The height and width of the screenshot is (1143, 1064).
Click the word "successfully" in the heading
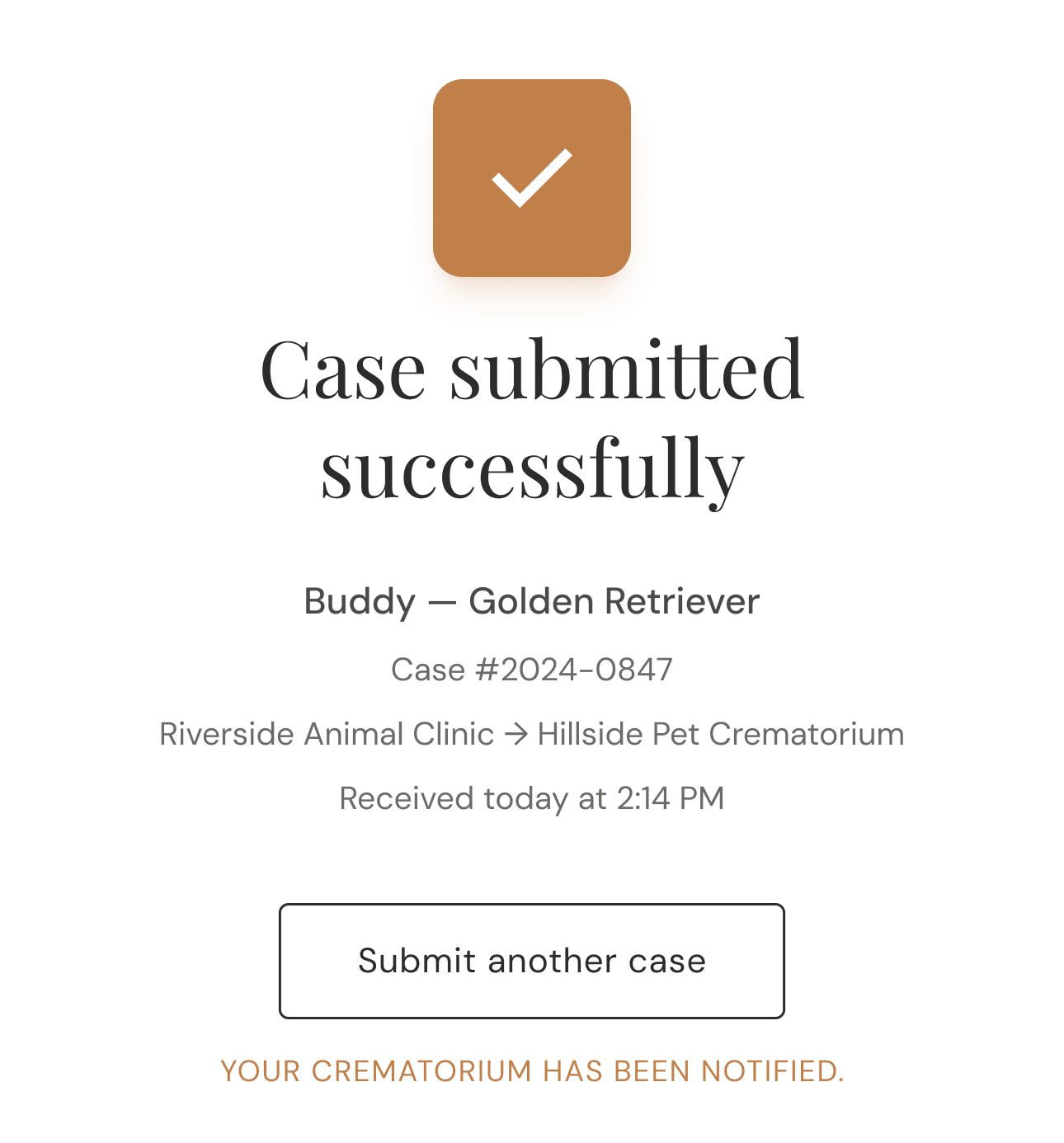click(532, 468)
